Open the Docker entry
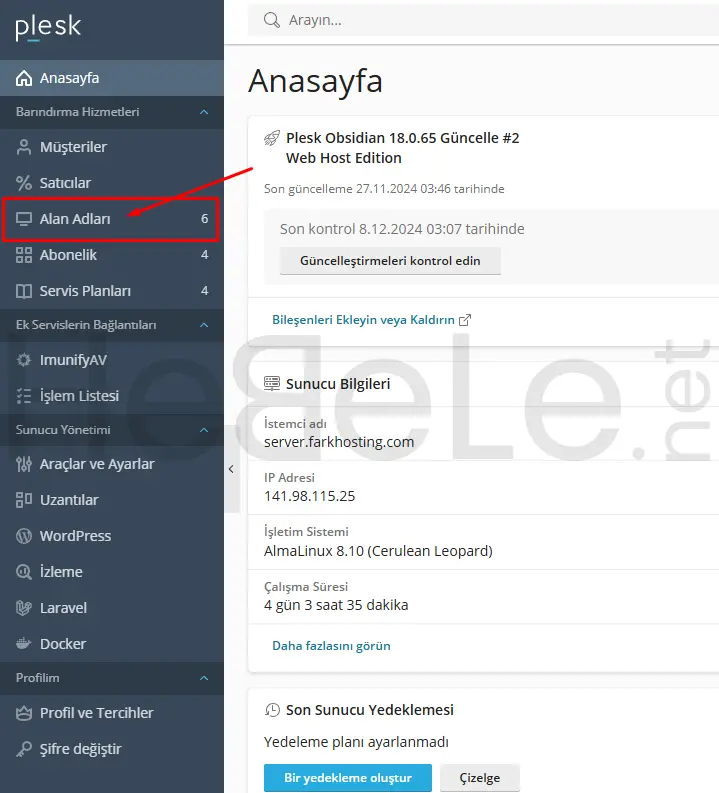The image size is (719, 793). tap(112, 644)
